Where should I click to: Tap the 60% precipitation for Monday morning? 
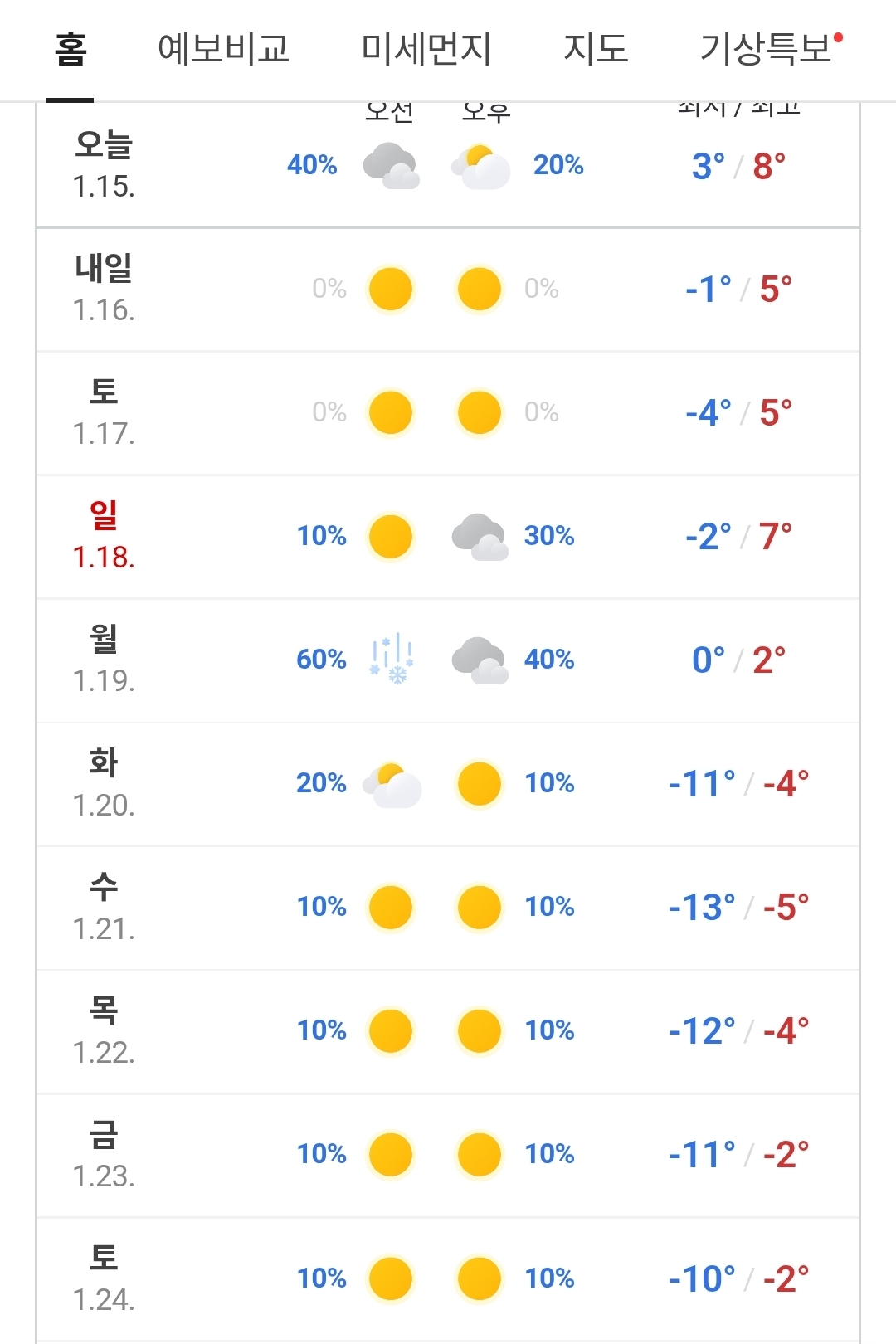tap(321, 660)
